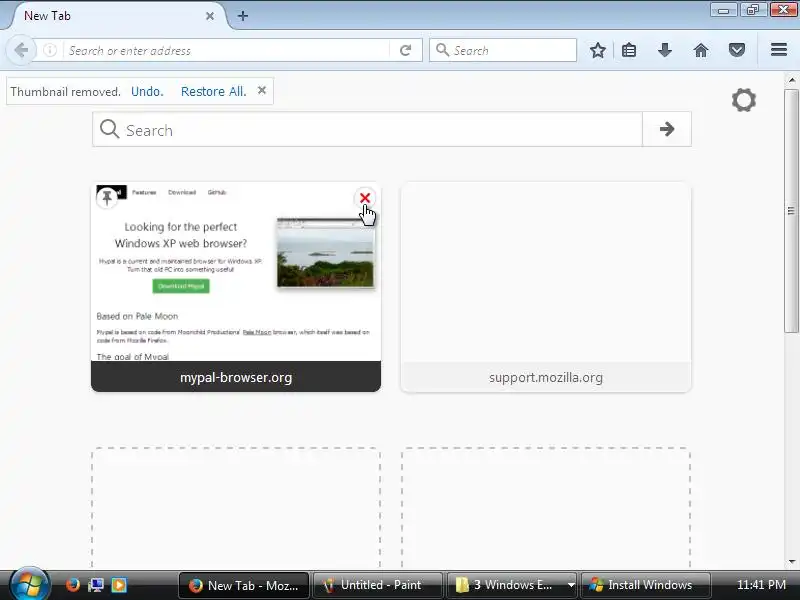Save to Pocket icon
The width and height of the screenshot is (800, 600).
click(x=737, y=50)
